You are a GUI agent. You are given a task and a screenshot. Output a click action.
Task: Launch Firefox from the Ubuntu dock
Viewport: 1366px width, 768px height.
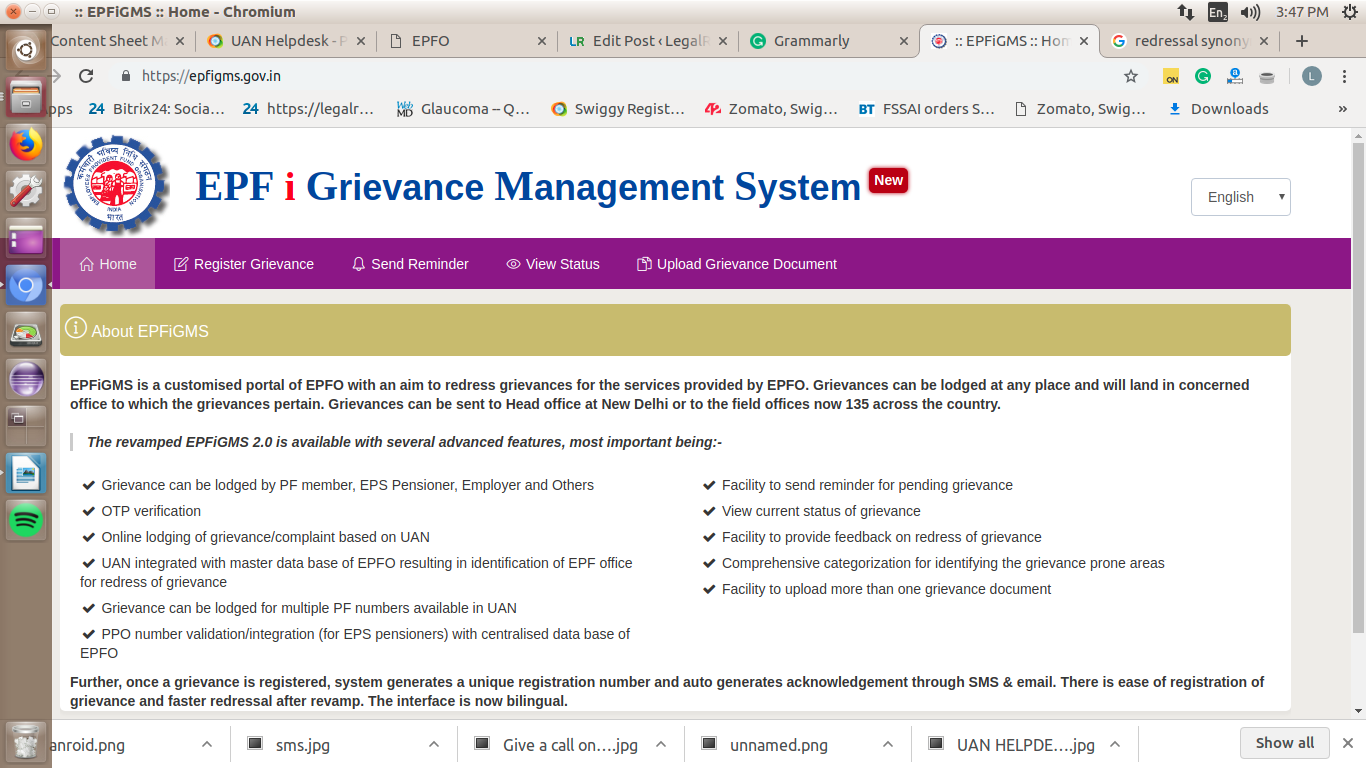tap(27, 144)
